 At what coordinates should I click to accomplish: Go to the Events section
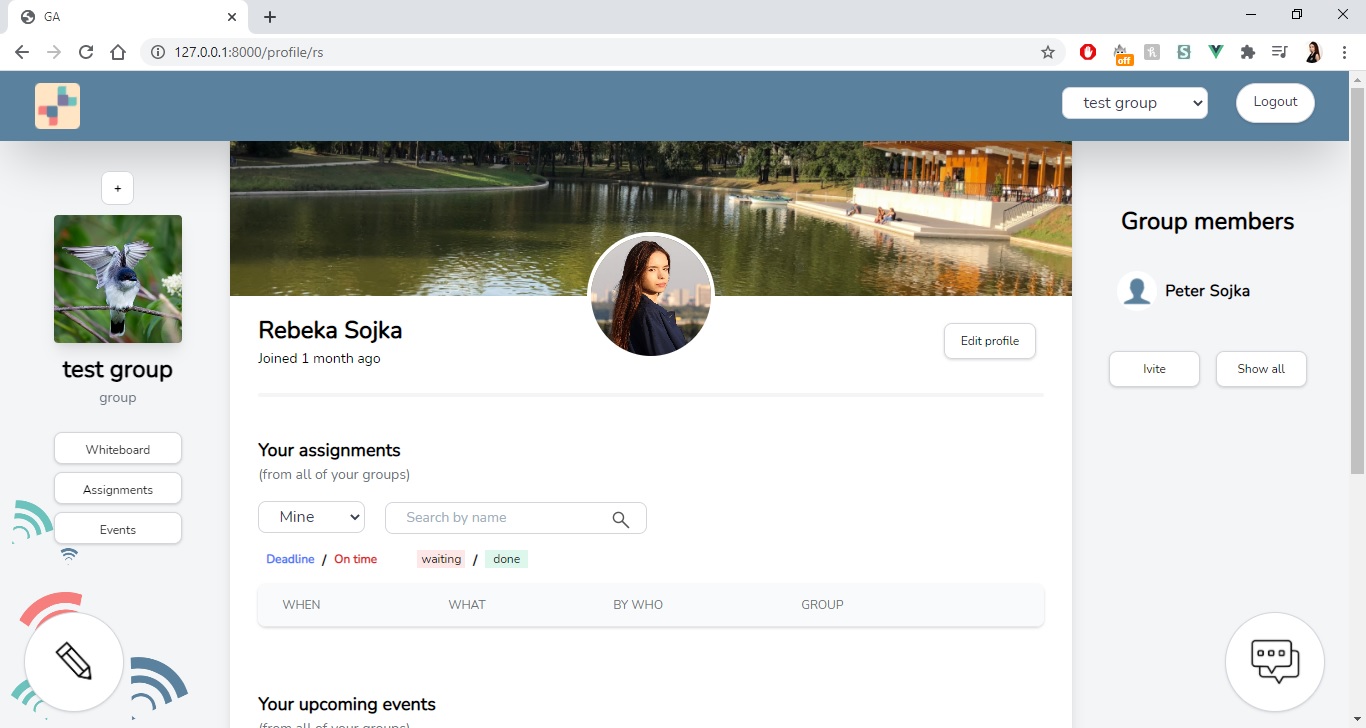click(118, 529)
